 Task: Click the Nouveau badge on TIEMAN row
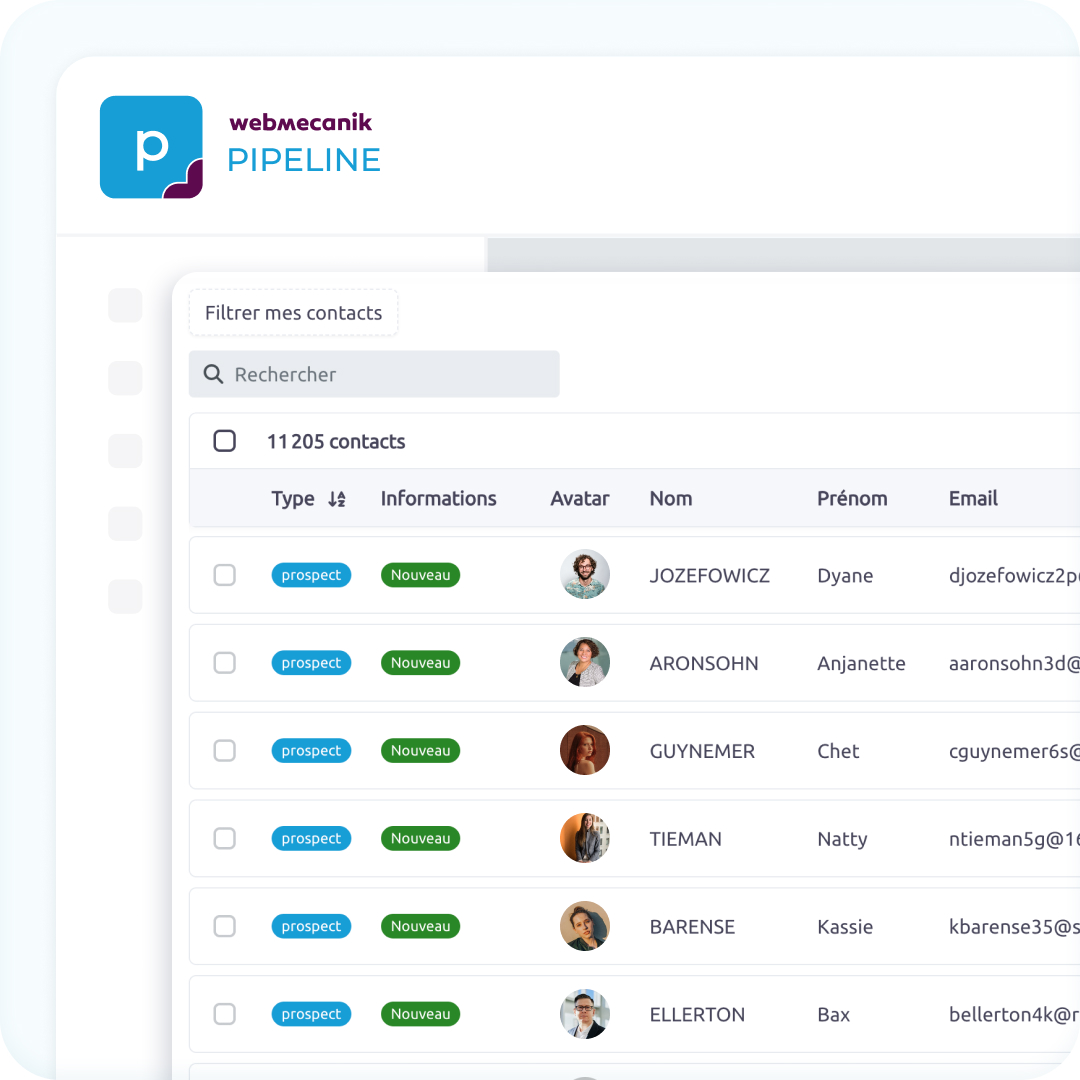420,839
